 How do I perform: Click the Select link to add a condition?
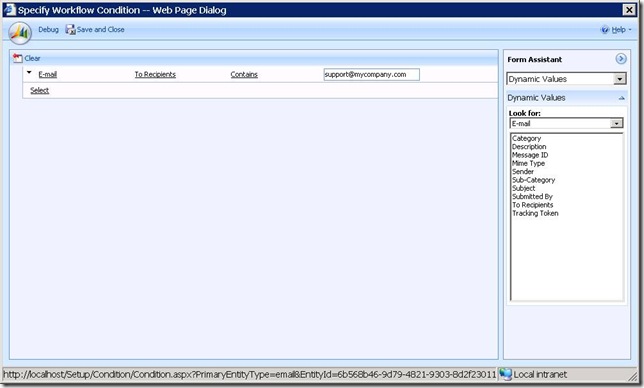(x=39, y=90)
